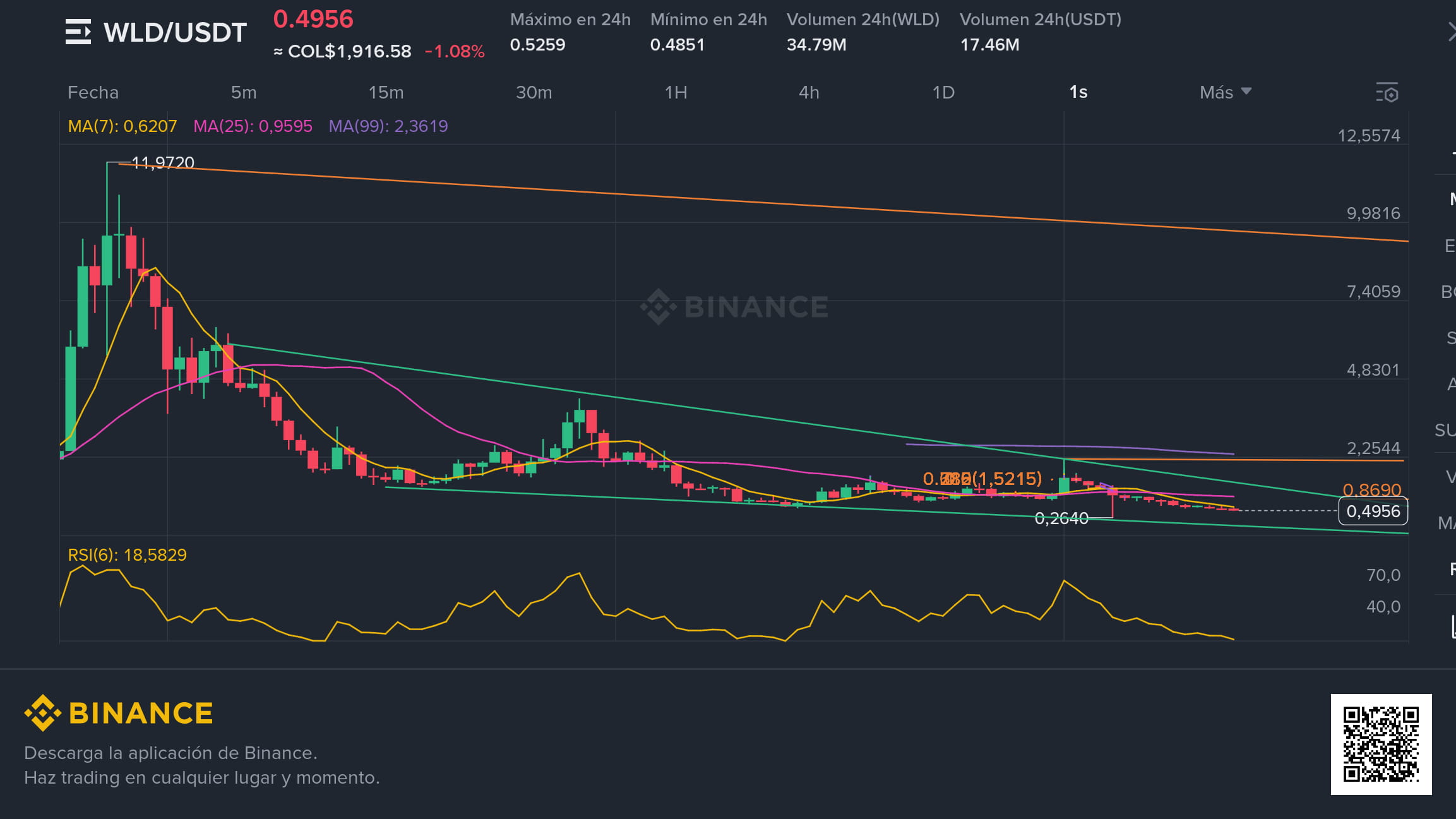The image size is (1456, 819).
Task: Click the 2,2544 price axis label
Action: pos(1373,448)
